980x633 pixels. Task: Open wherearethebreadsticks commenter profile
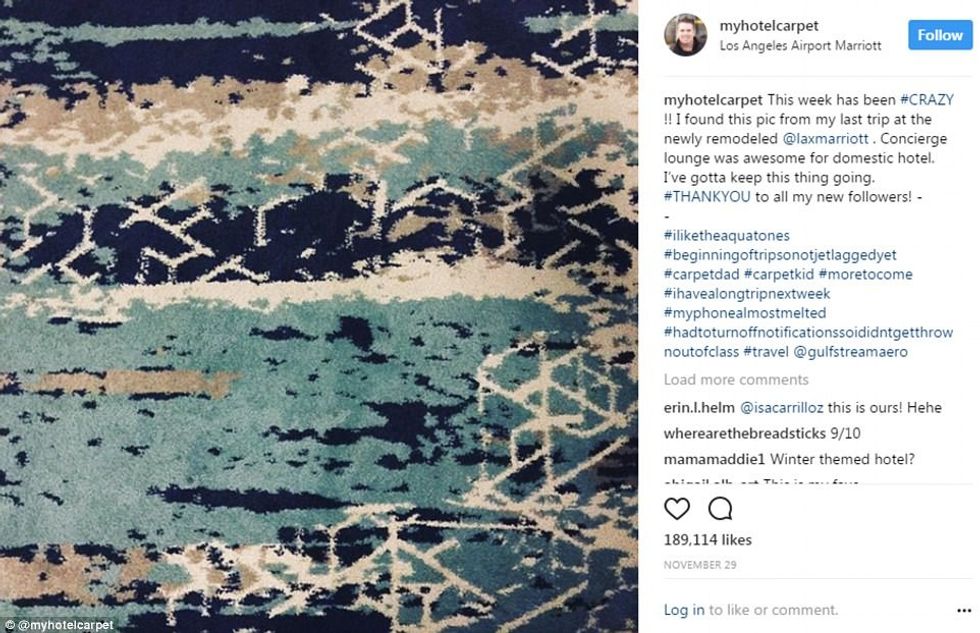744,433
